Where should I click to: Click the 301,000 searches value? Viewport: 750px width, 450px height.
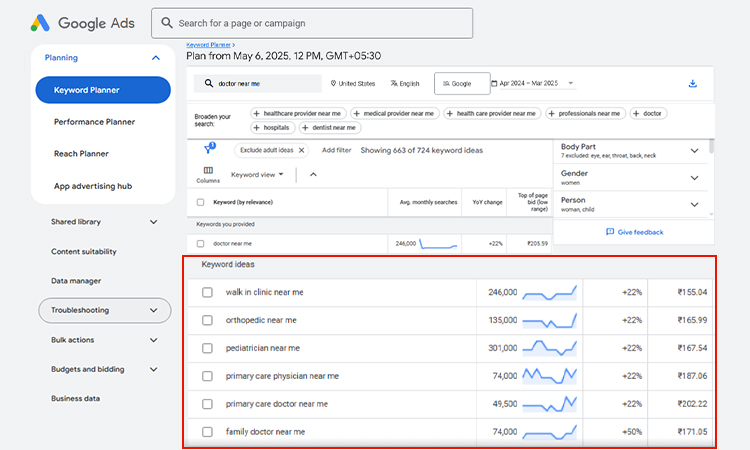pos(502,348)
